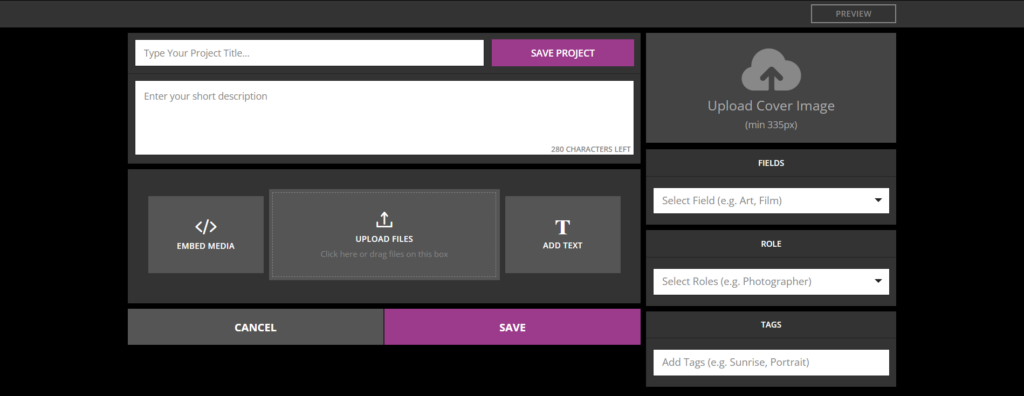Expand the Select Field combo box
This screenshot has width=1024, height=396.
tap(771, 201)
